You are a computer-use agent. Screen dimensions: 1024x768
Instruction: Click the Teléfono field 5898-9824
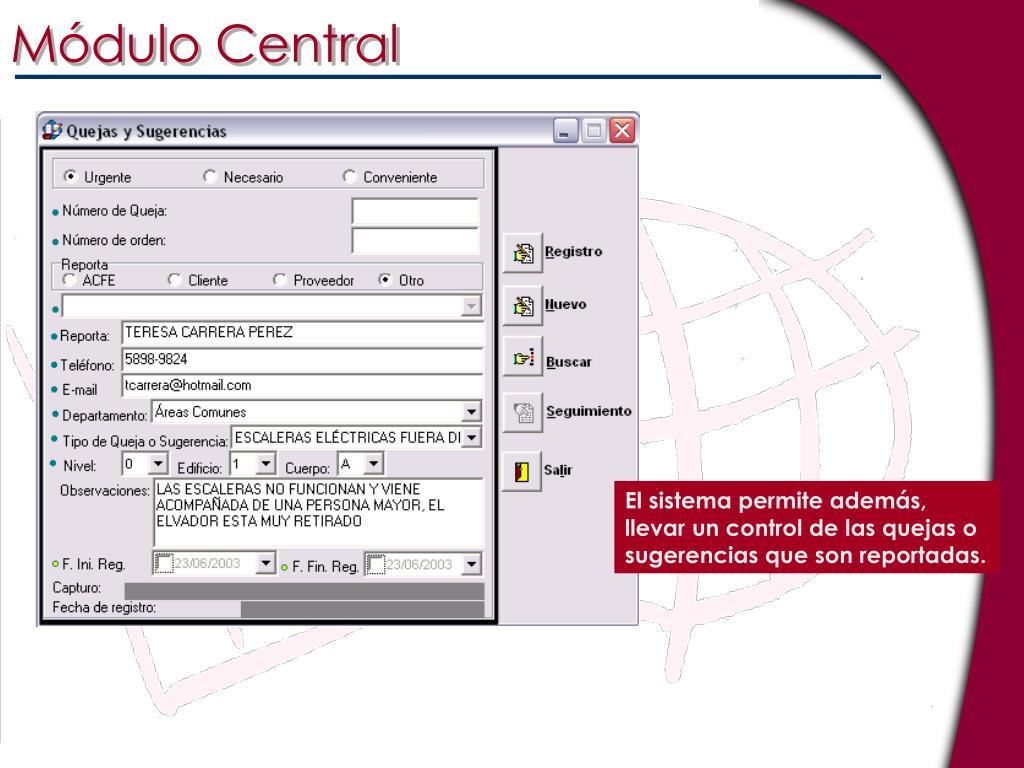(x=302, y=359)
